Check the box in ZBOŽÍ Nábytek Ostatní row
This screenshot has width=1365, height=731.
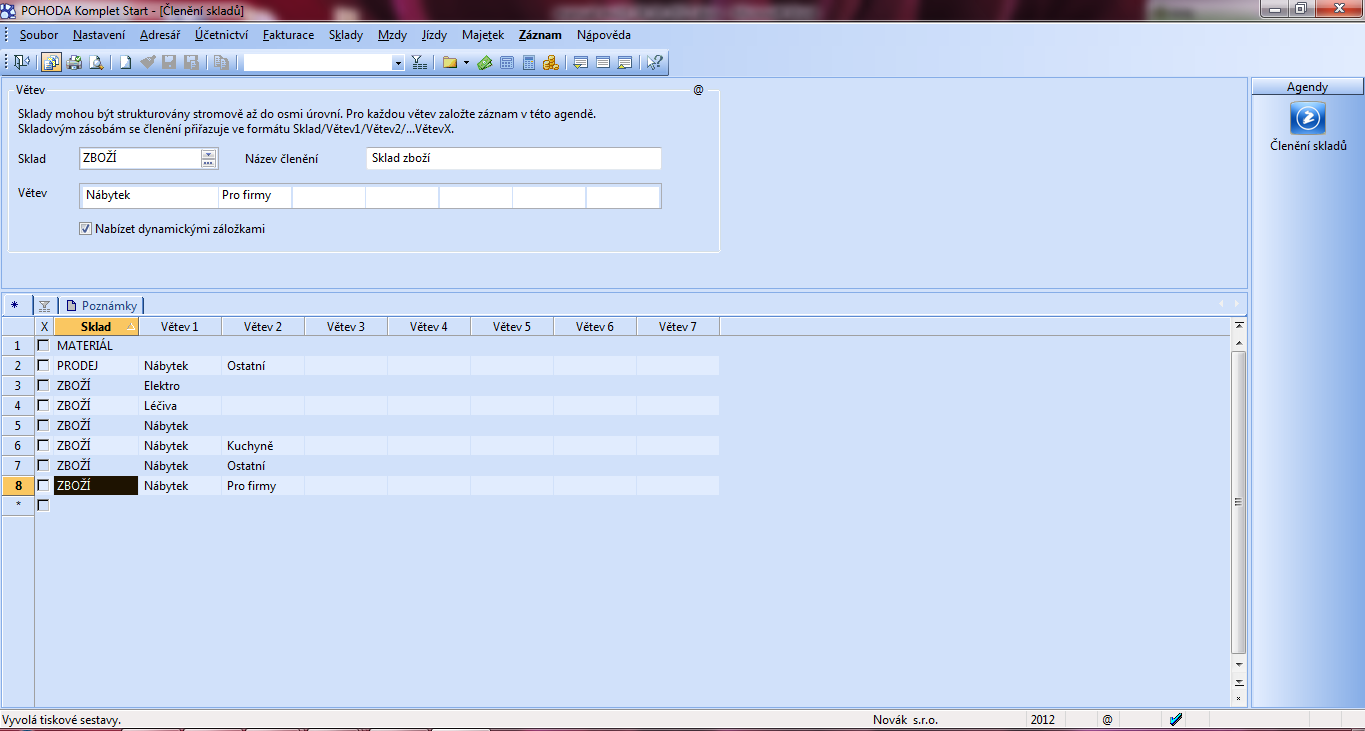click(x=43, y=465)
